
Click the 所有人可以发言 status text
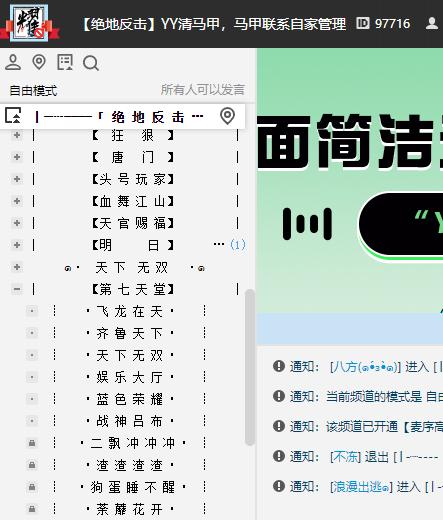coord(203,90)
